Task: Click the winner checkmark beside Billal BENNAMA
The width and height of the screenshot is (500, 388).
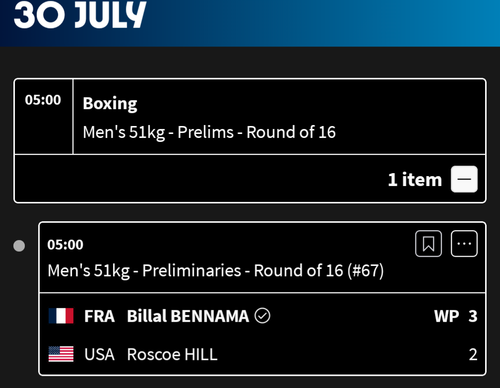Action: [262, 316]
